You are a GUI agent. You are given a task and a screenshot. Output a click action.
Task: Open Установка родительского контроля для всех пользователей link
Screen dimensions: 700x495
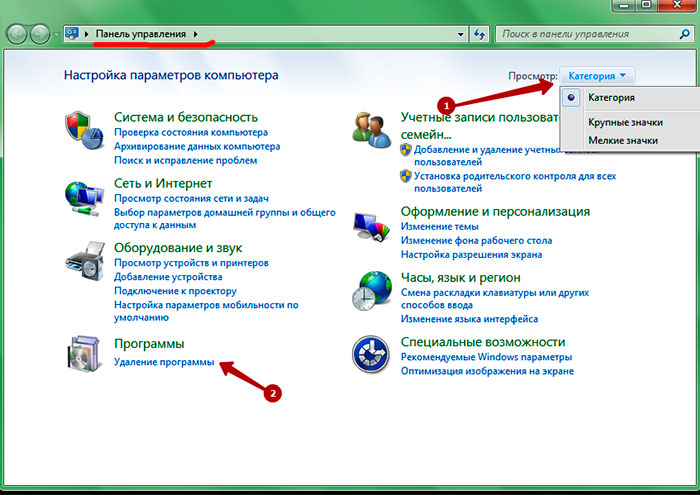pyautogui.click(x=515, y=182)
